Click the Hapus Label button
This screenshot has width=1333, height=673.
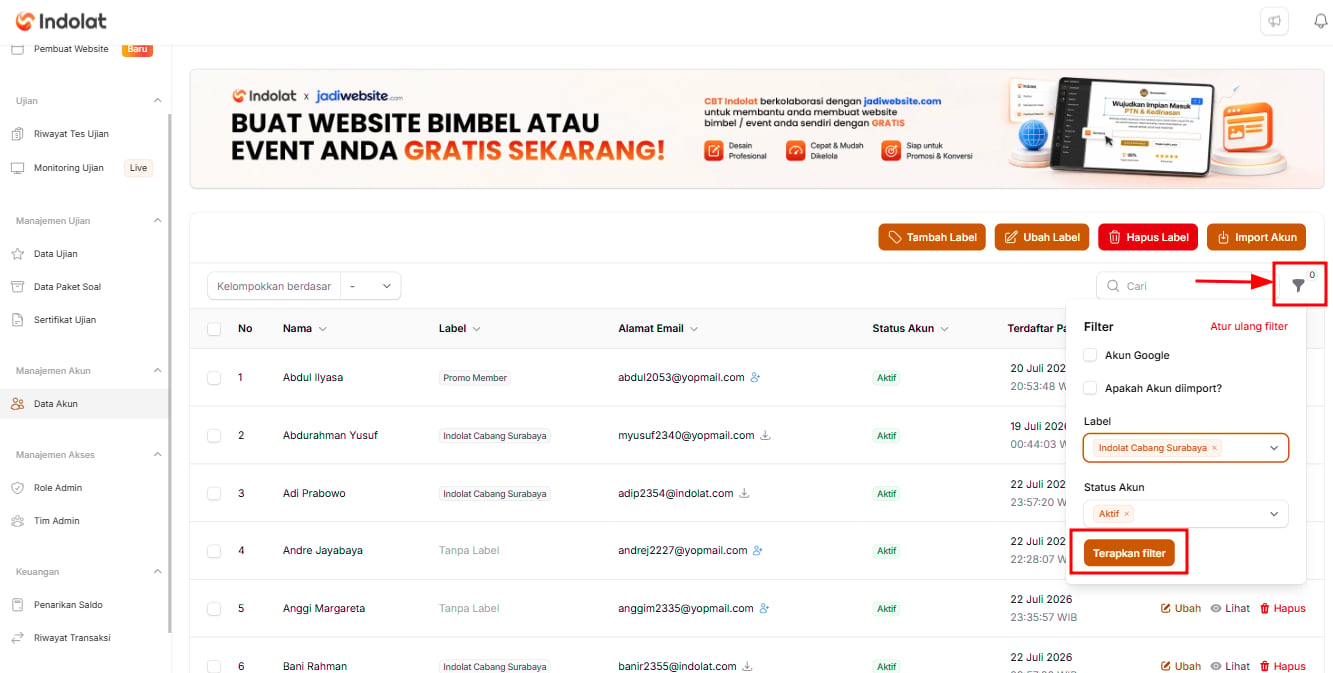tap(1148, 237)
